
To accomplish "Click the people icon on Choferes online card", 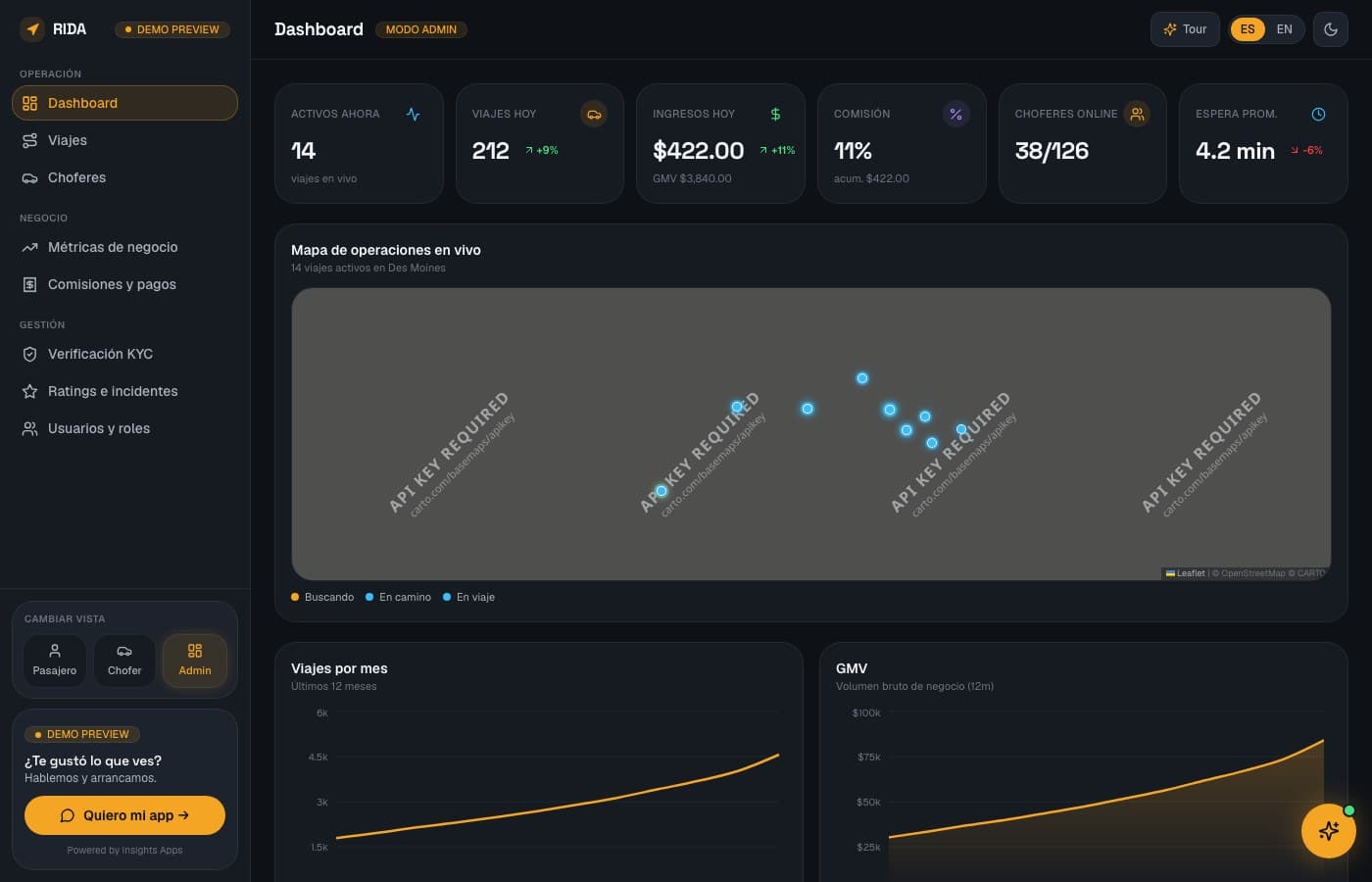I will [x=1137, y=114].
